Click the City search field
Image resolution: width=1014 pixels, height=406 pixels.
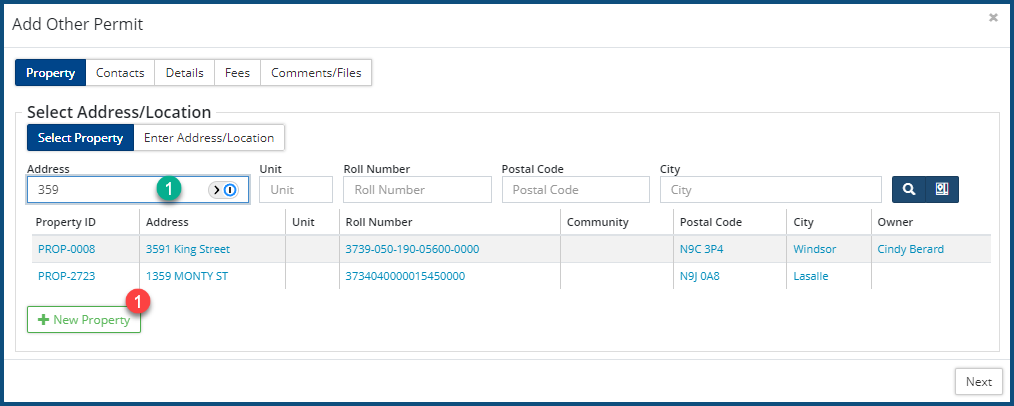(x=770, y=189)
